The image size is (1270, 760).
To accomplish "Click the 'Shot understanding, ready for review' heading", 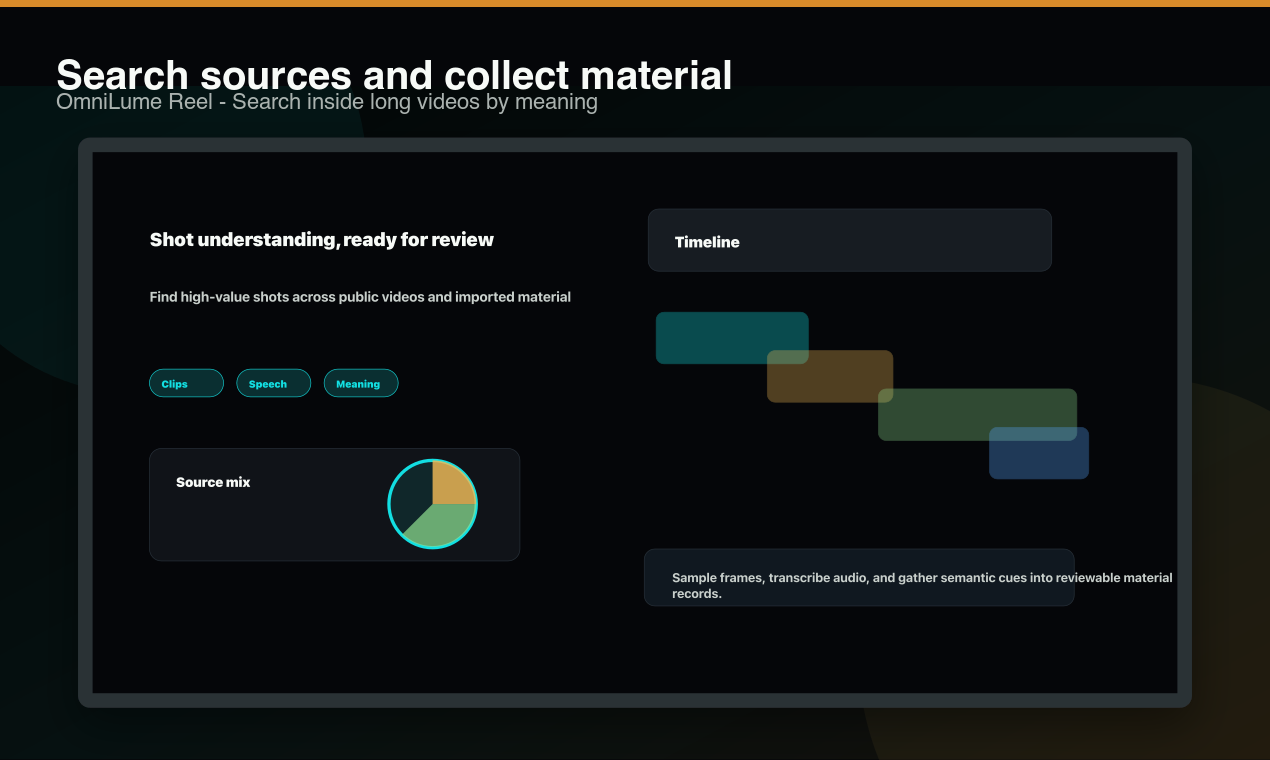I will click(x=322, y=239).
